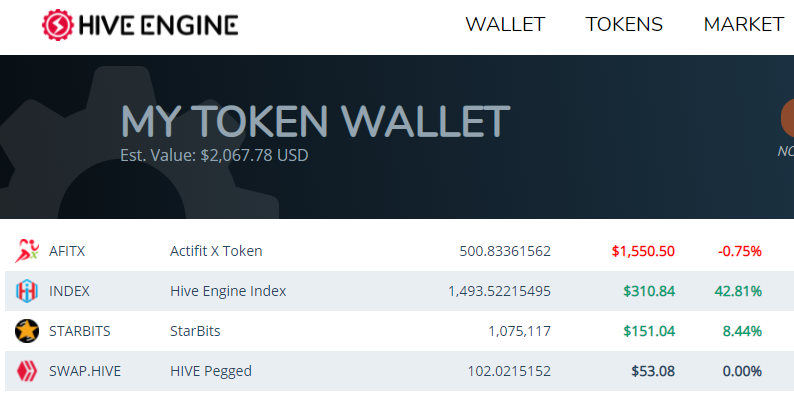This screenshot has height=396, width=794.
Task: Click the 42.81% change
Action: pyautogui.click(x=738, y=291)
